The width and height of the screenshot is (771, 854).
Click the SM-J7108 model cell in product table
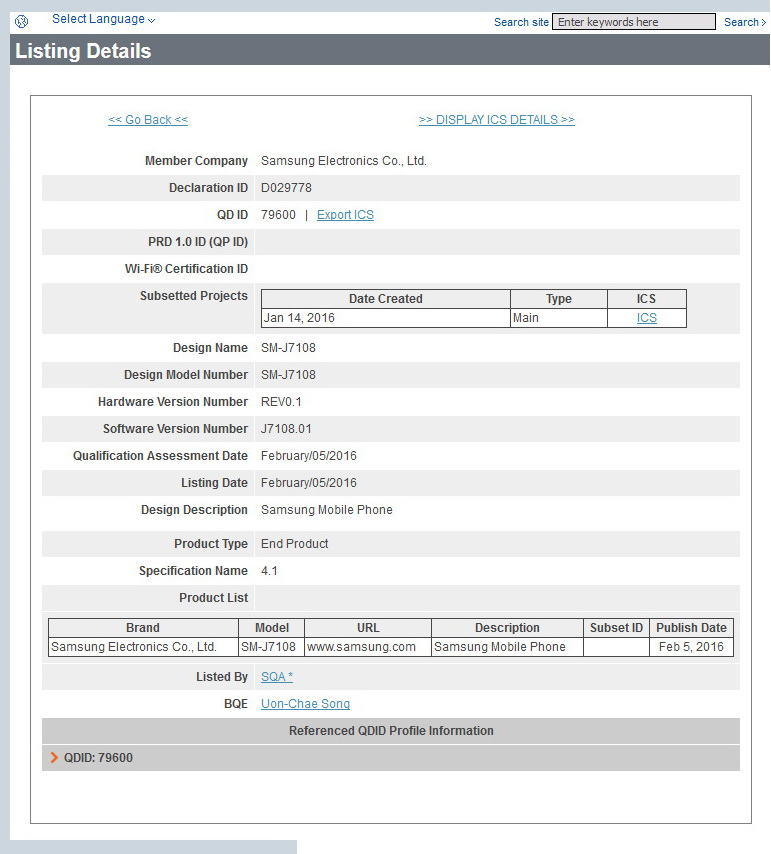272,647
